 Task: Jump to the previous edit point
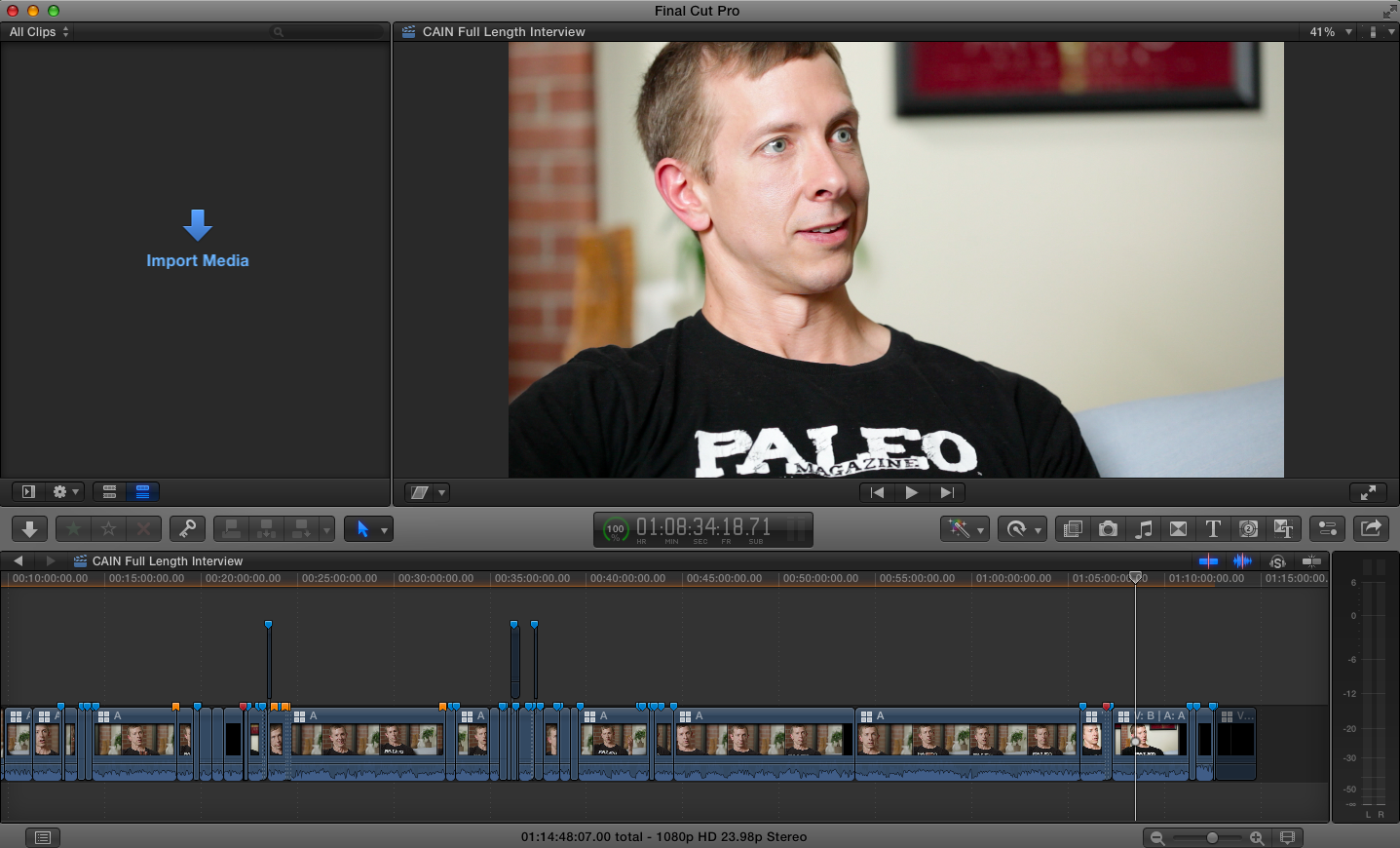877,493
